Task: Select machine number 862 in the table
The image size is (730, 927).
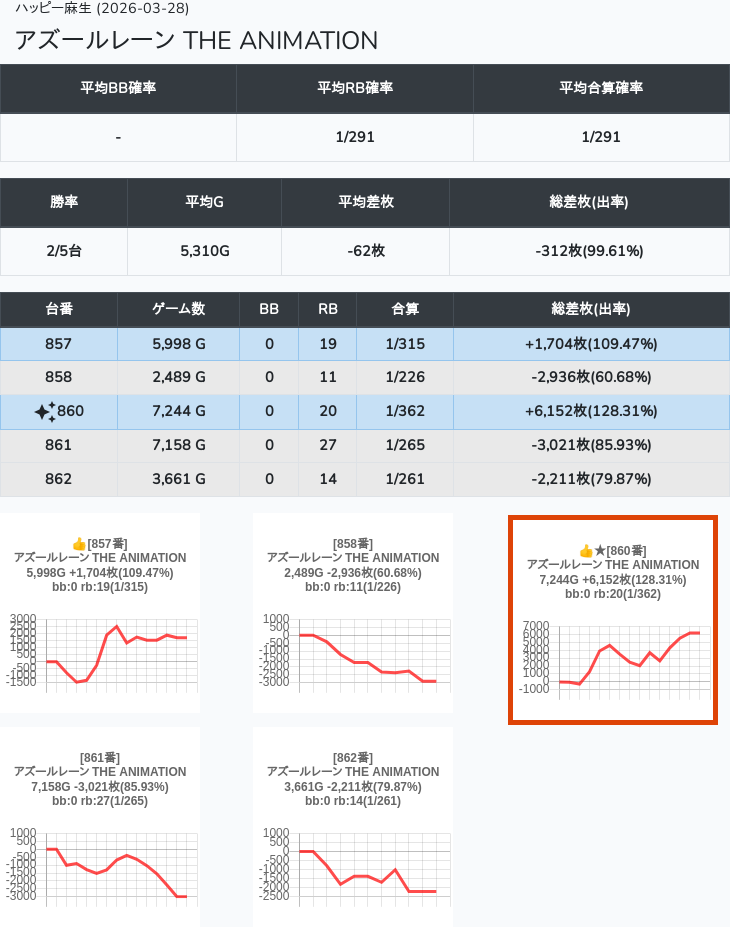Action: pyautogui.click(x=59, y=479)
